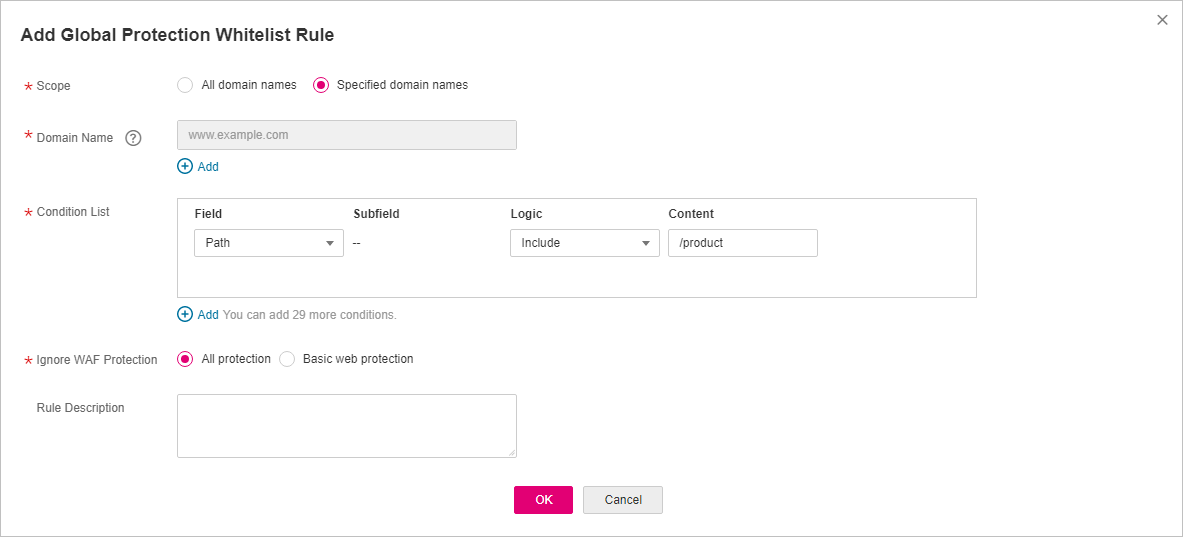Click inside the Rule Description text area
This screenshot has width=1183, height=537.
point(346,425)
